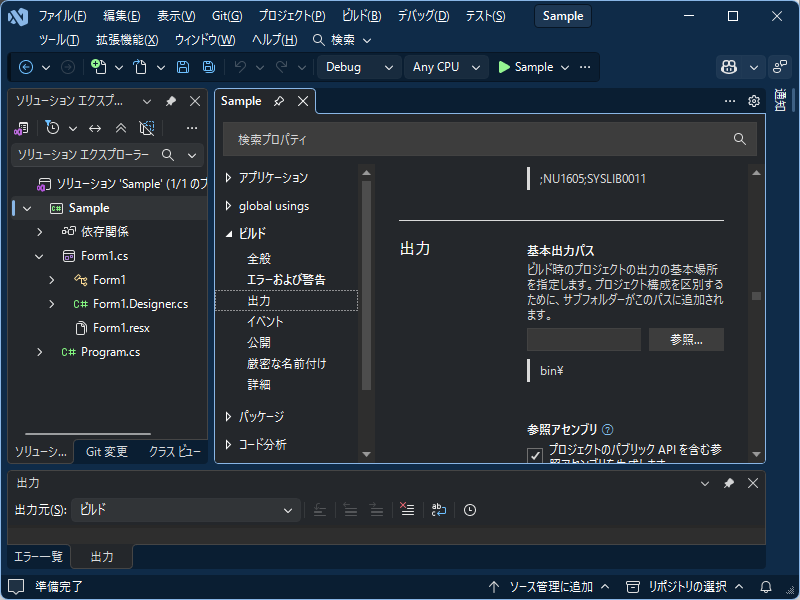The image size is (800, 600).
Task: Click the output timestamp clock icon
Action: (x=470, y=510)
